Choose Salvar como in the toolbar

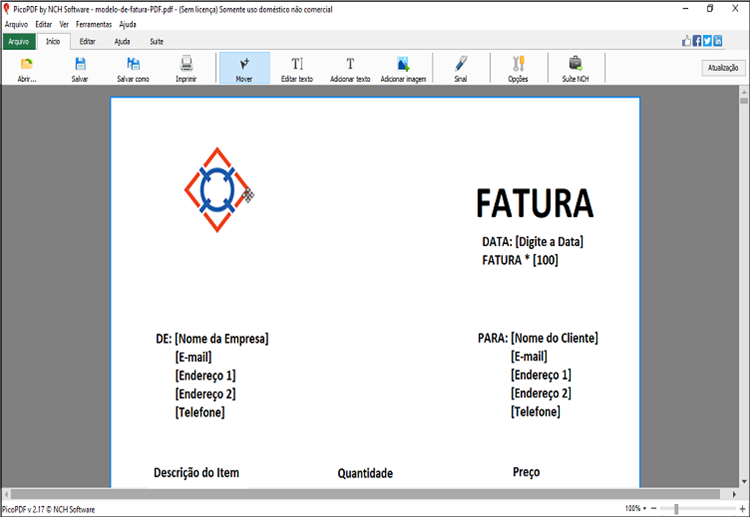click(133, 69)
